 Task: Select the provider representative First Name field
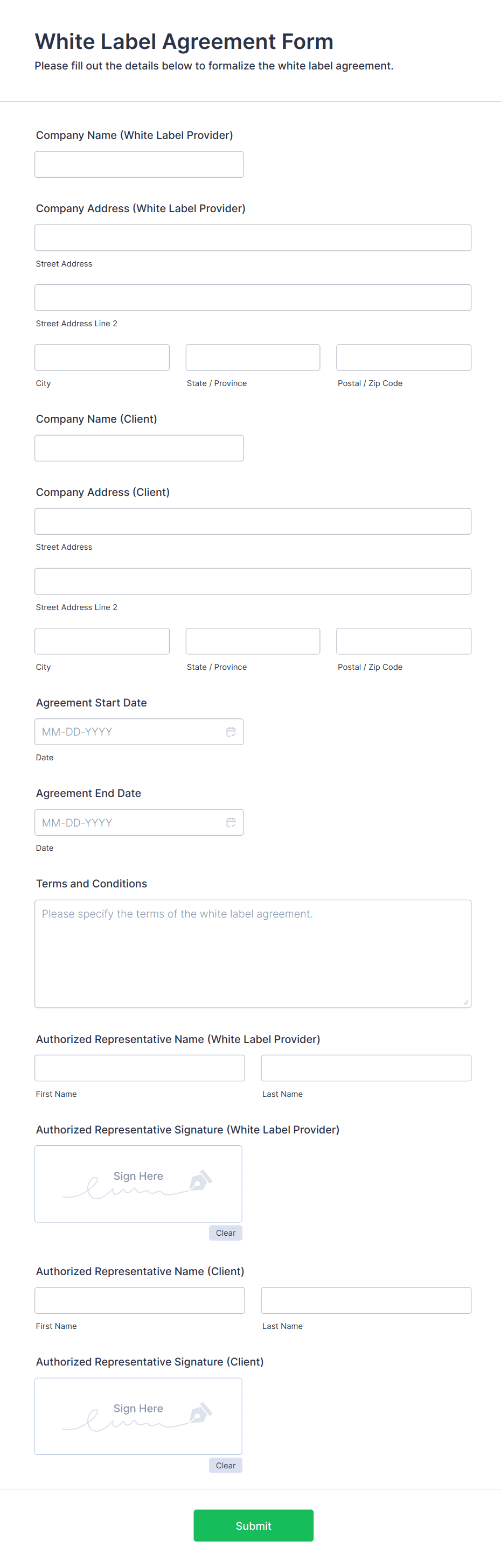coord(140,1068)
